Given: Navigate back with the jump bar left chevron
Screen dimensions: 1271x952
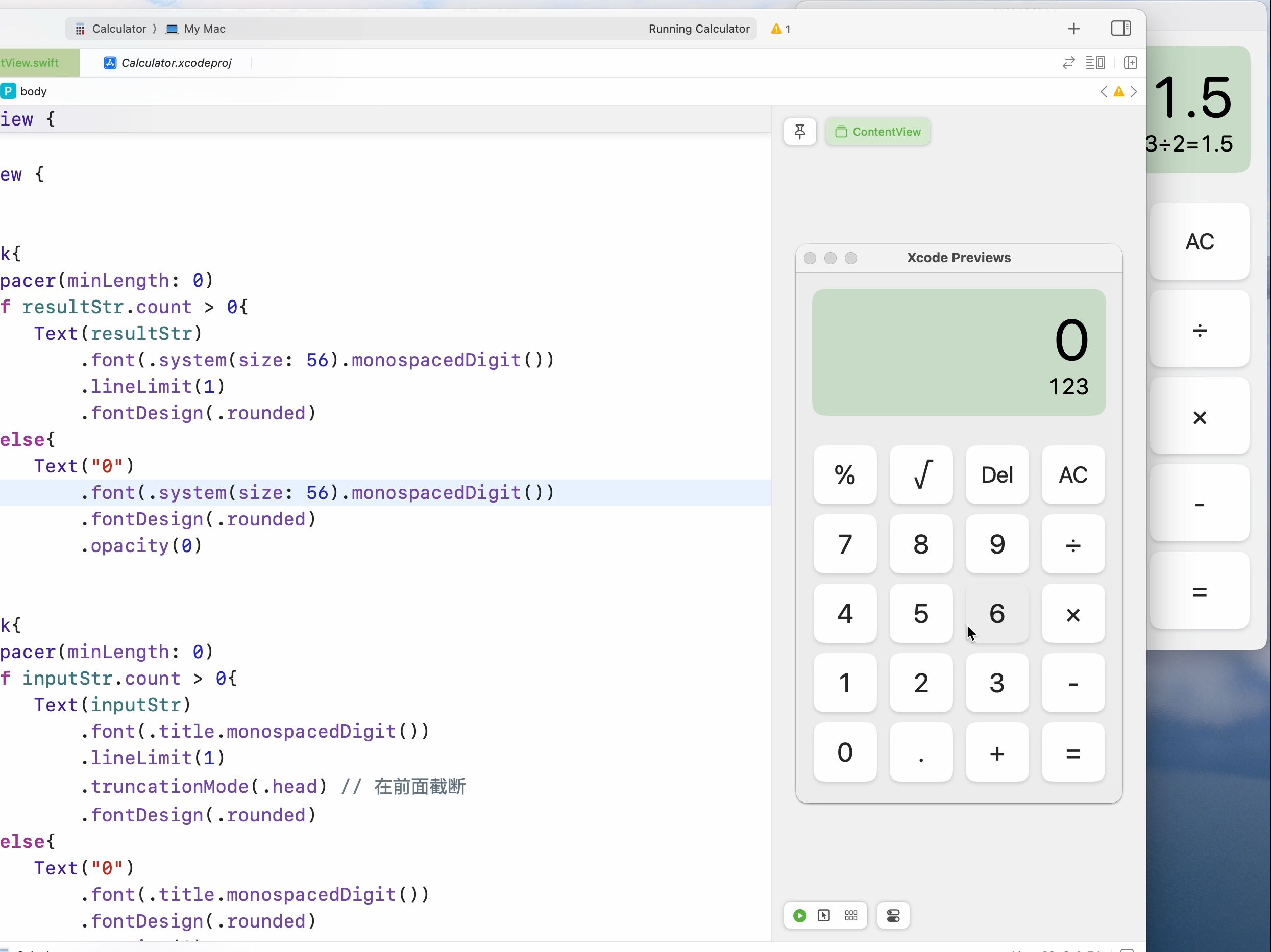Looking at the screenshot, I should [x=1103, y=92].
